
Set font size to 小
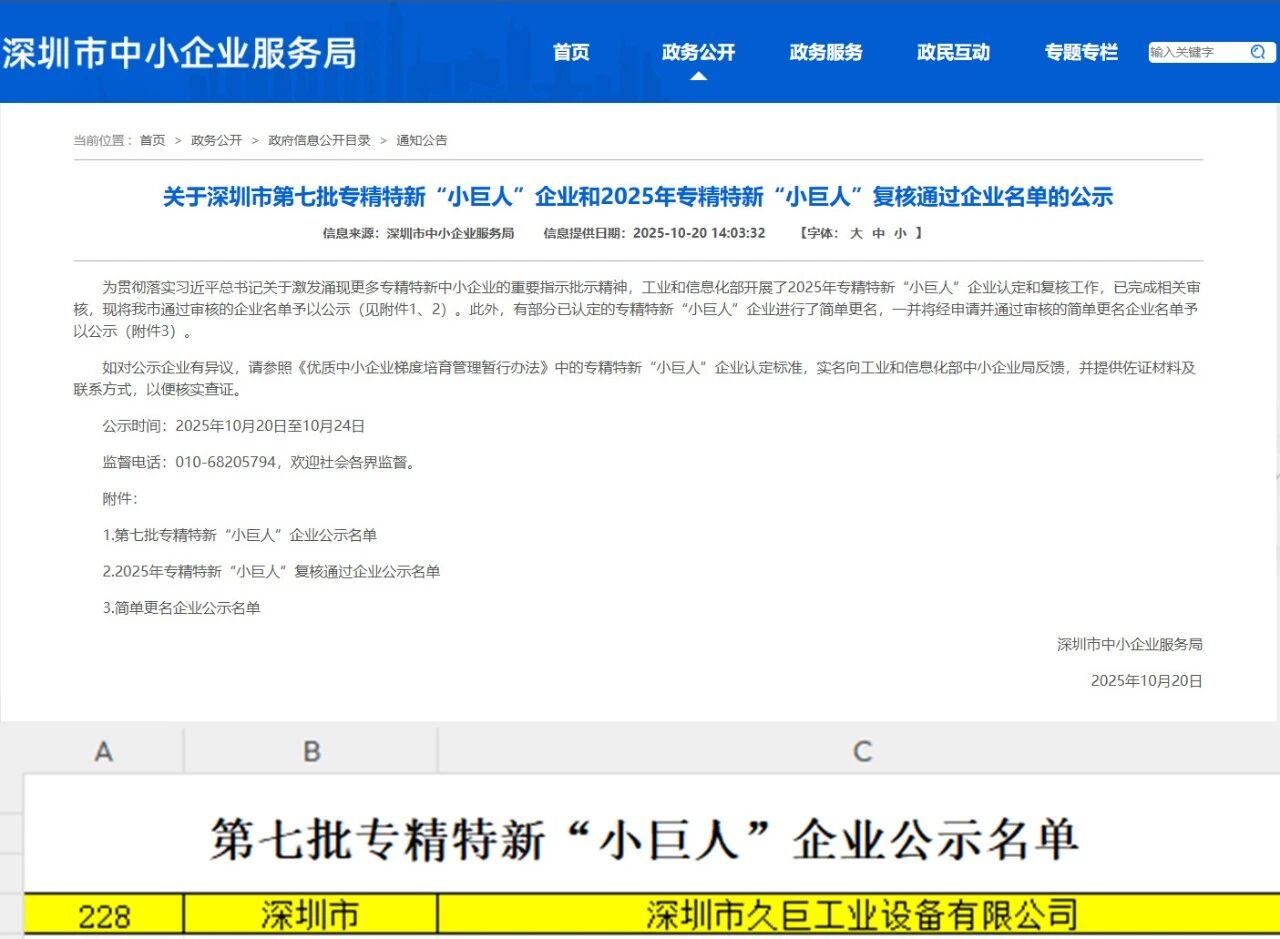click(900, 233)
